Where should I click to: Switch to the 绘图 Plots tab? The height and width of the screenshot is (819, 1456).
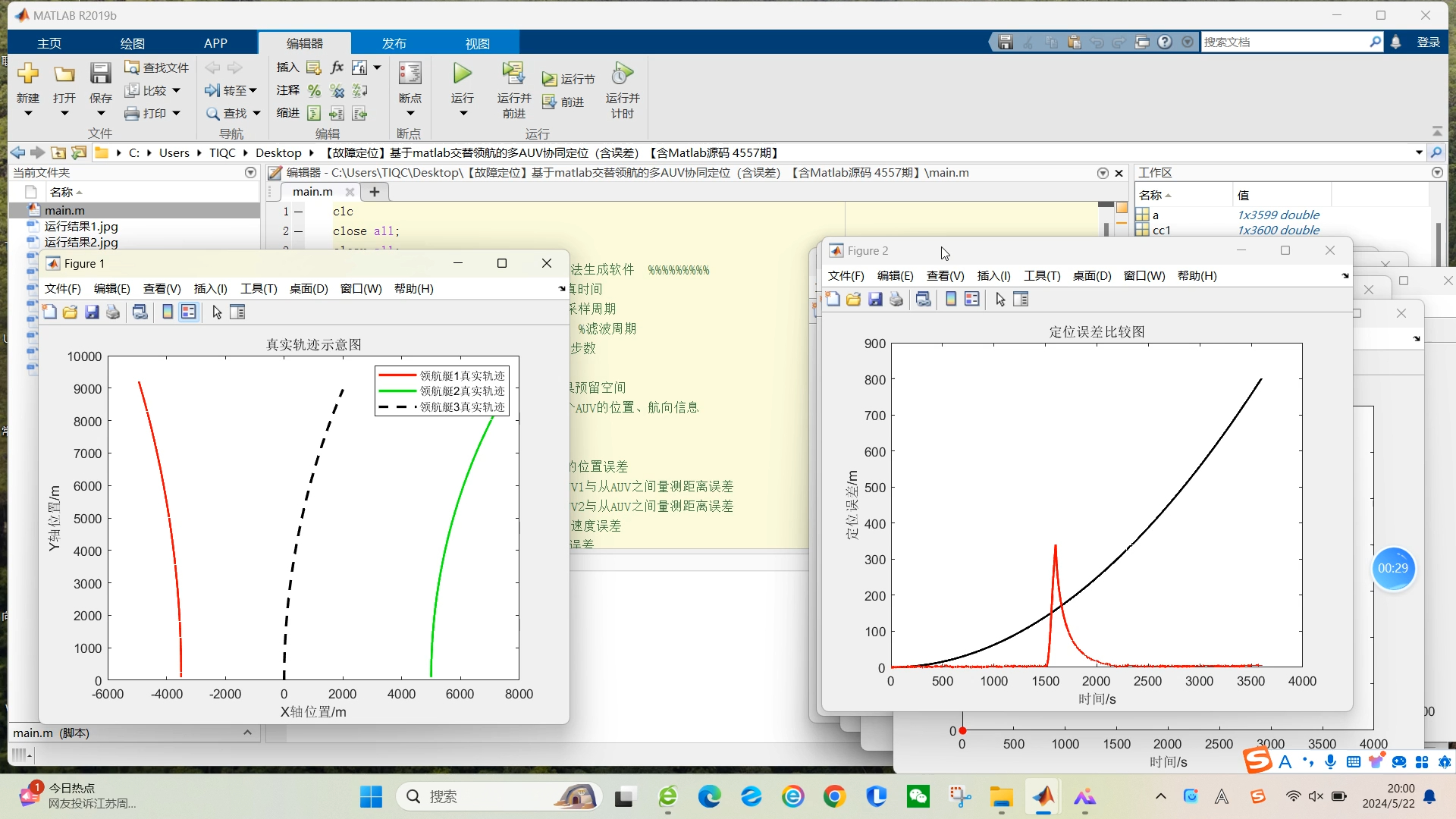click(132, 43)
